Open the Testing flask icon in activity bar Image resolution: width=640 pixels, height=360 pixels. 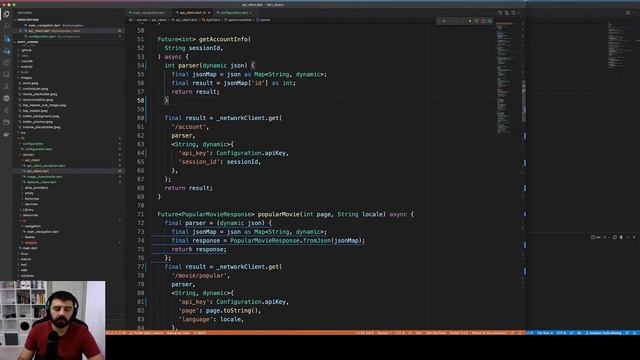pyautogui.click(x=7, y=86)
